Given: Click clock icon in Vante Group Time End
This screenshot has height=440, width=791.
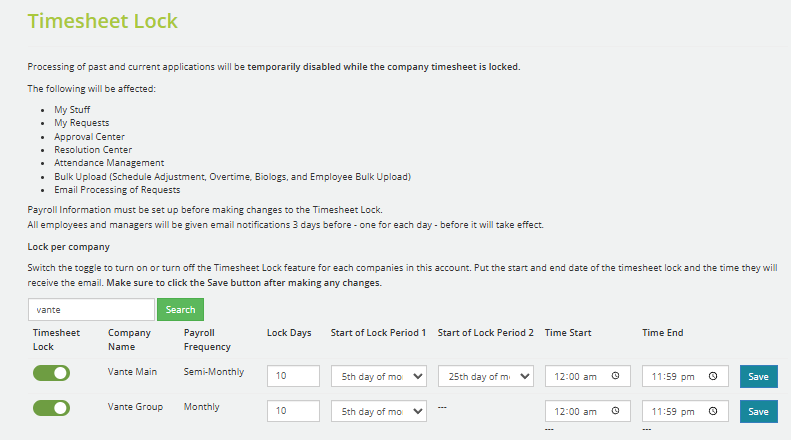Looking at the screenshot, I should click(x=712, y=411).
